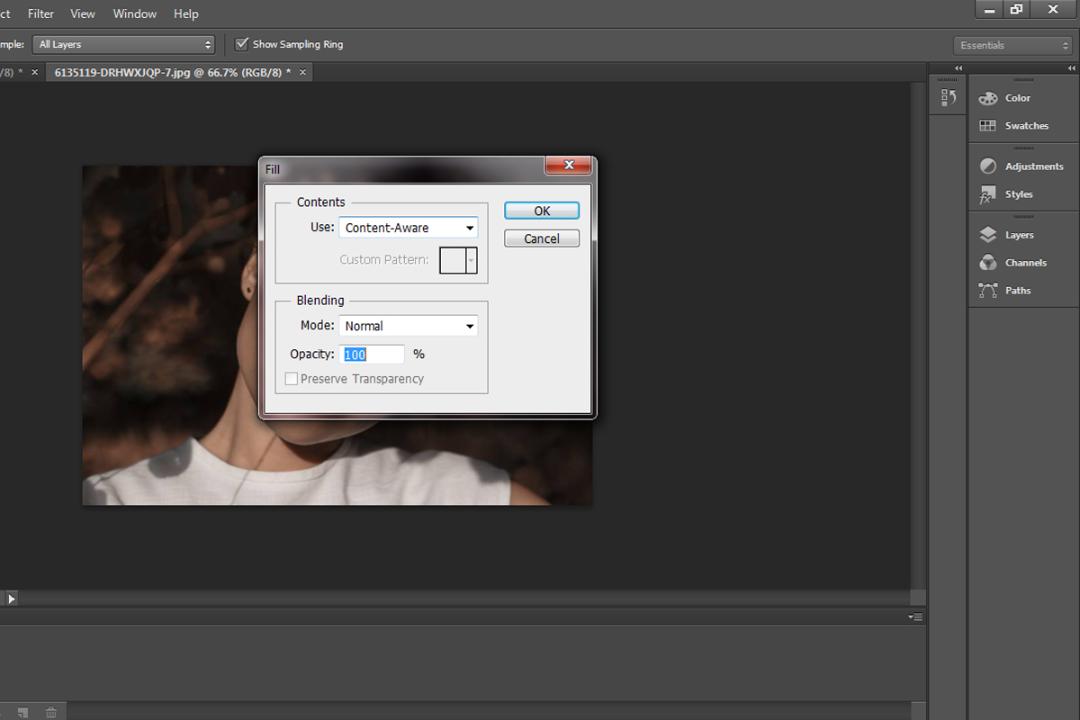Open the bottom panel flyout menu icon

(915, 617)
